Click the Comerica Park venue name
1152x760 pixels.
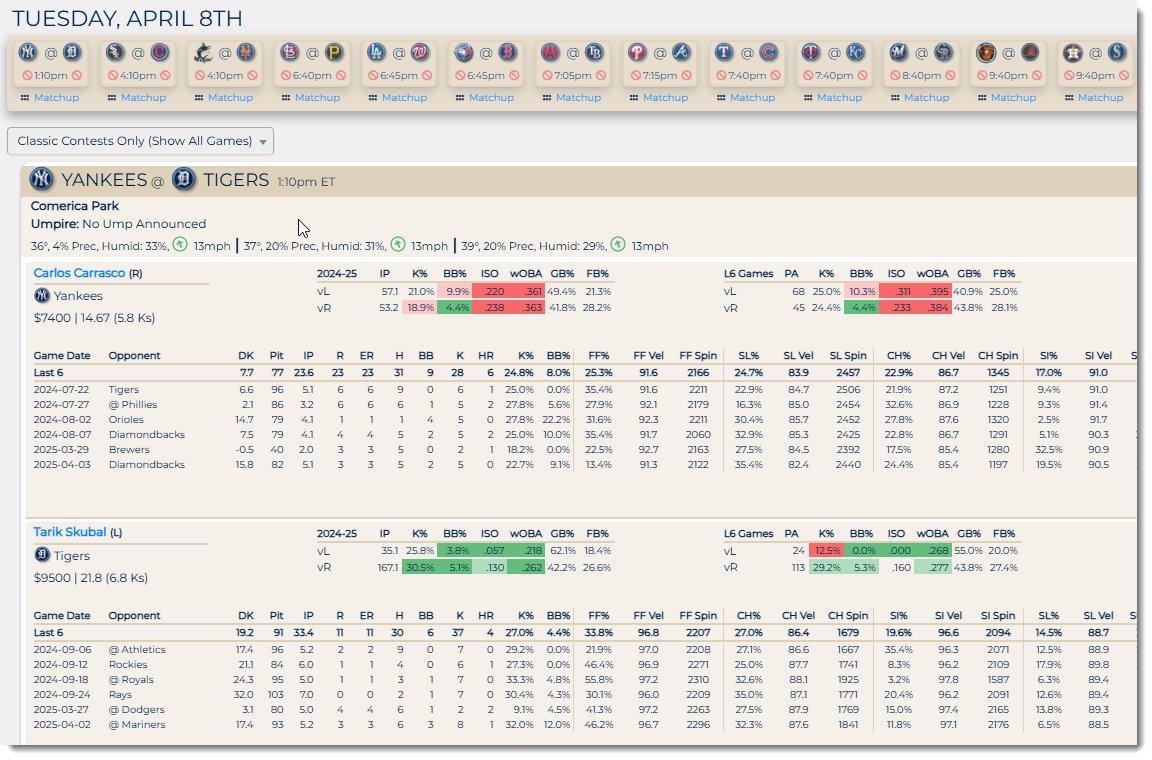click(x=75, y=206)
